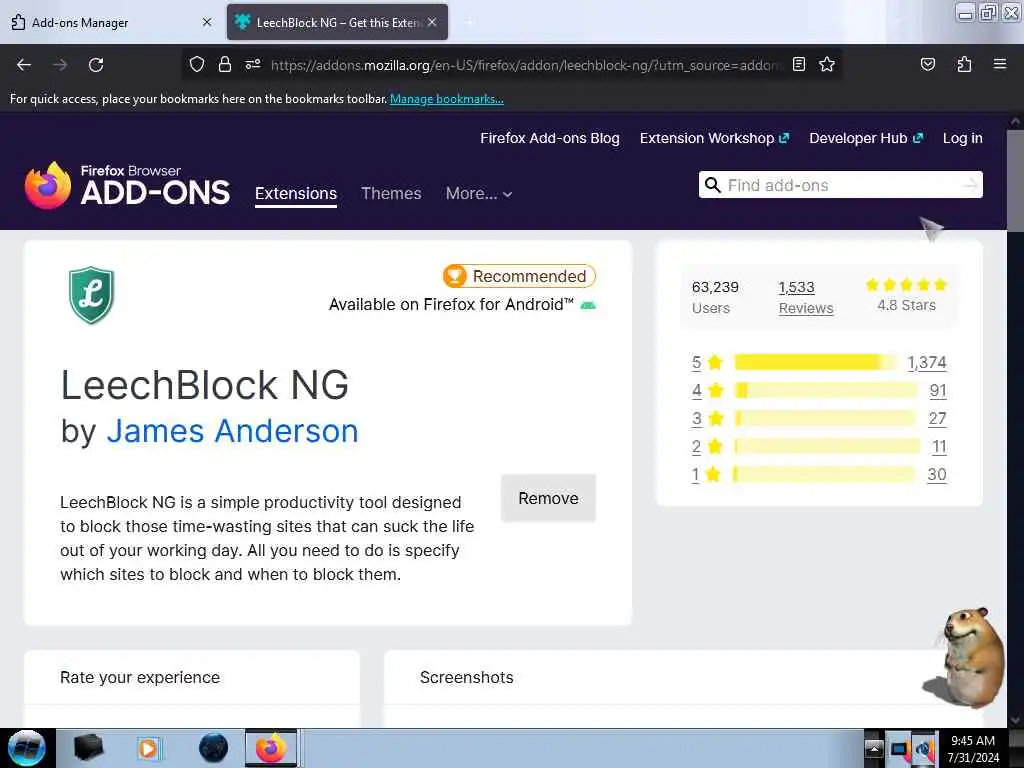This screenshot has width=1024, height=768.
Task: Click the Remove button
Action: click(x=549, y=498)
